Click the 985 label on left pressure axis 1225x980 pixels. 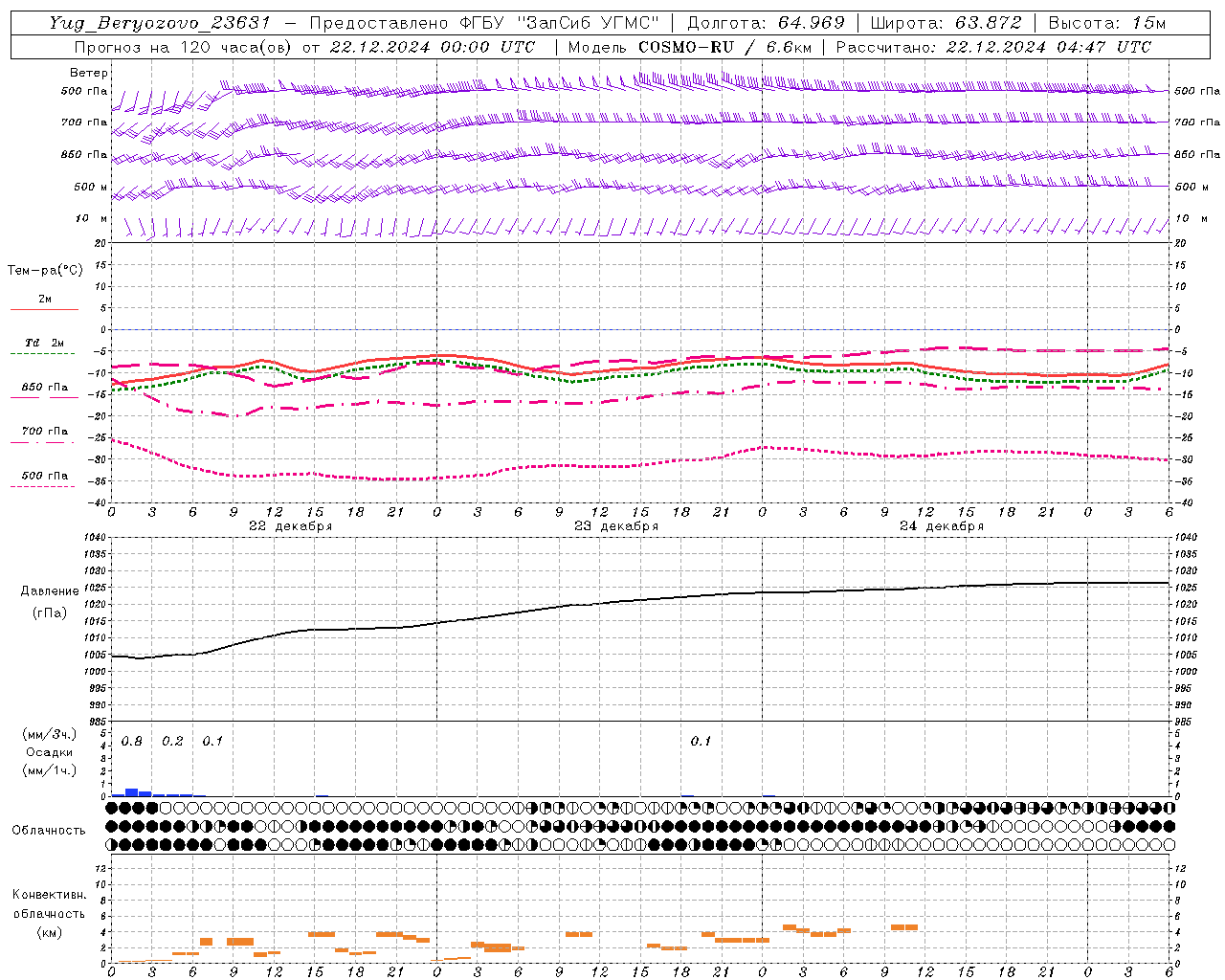[x=97, y=722]
